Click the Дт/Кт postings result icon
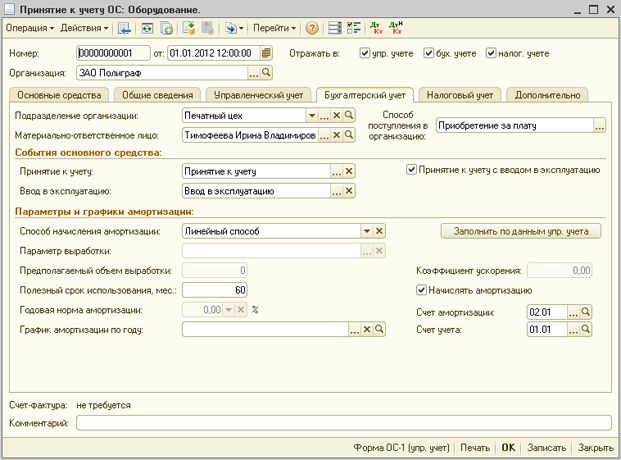 point(376,28)
